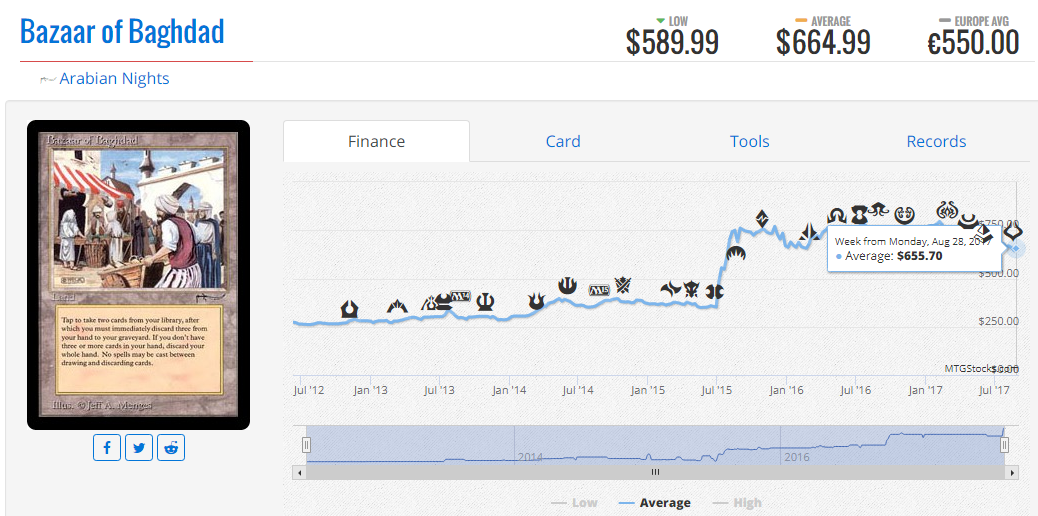The height and width of the screenshot is (516, 1038).
Task: Click the Jan '15 axis label
Action: point(647,390)
